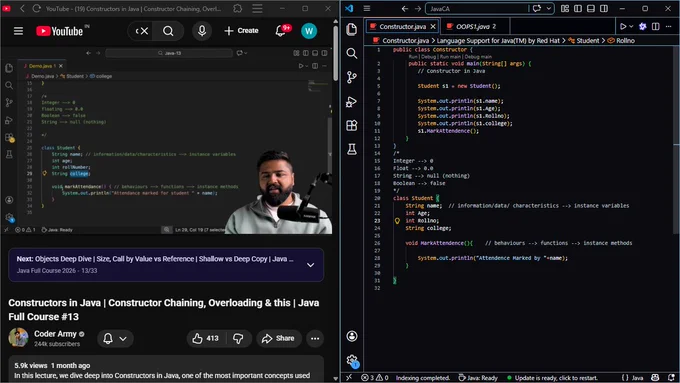This screenshot has width=680, height=383.
Task: Open YouTube notifications bell
Action: 281,31
